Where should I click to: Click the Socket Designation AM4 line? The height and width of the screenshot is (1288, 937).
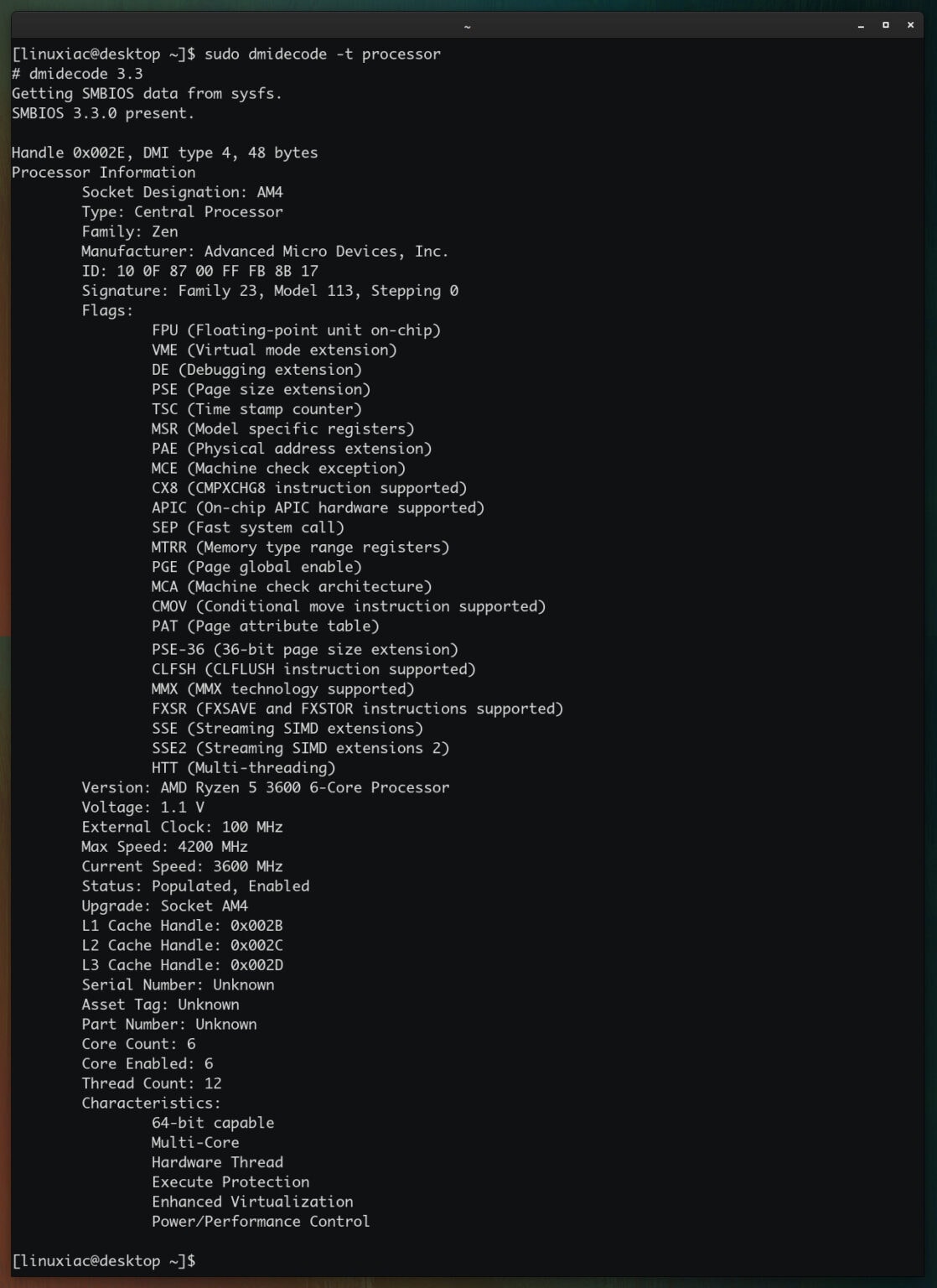[x=182, y=192]
